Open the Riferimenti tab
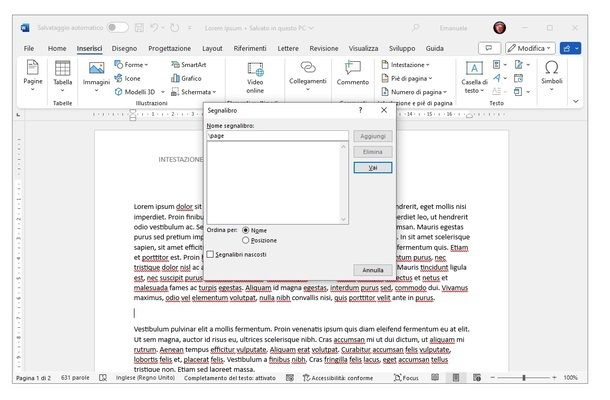Screen dimensions: 610x400 coord(250,48)
